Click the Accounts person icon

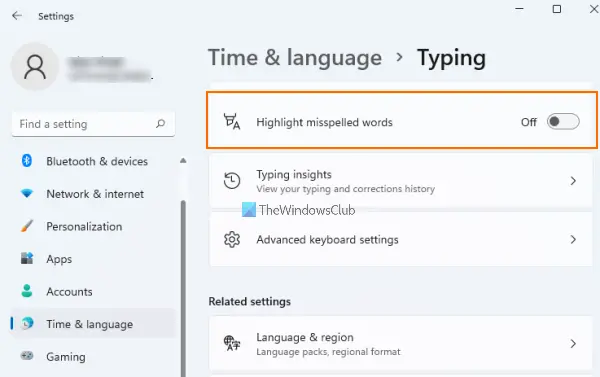27,291
